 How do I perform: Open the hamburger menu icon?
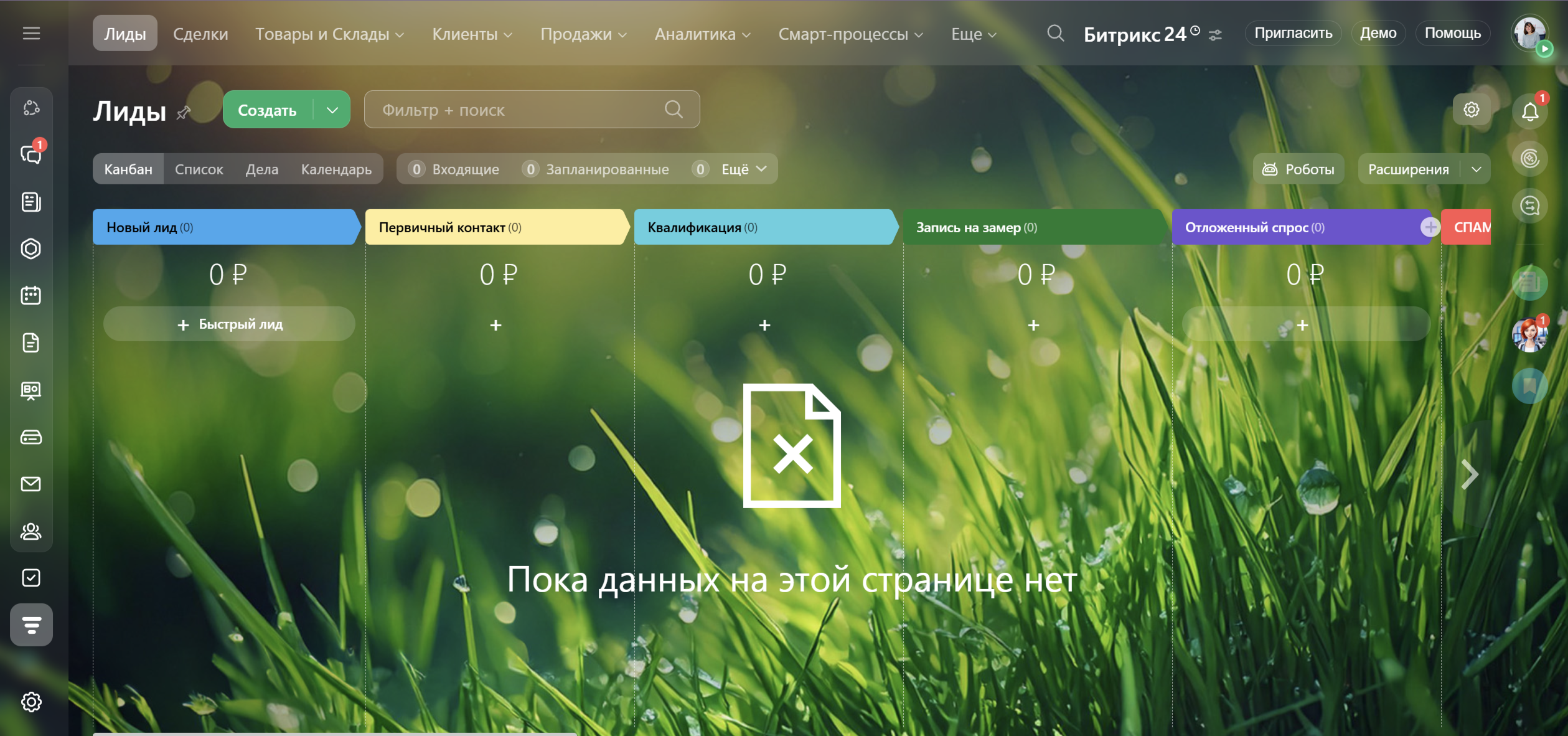[31, 34]
